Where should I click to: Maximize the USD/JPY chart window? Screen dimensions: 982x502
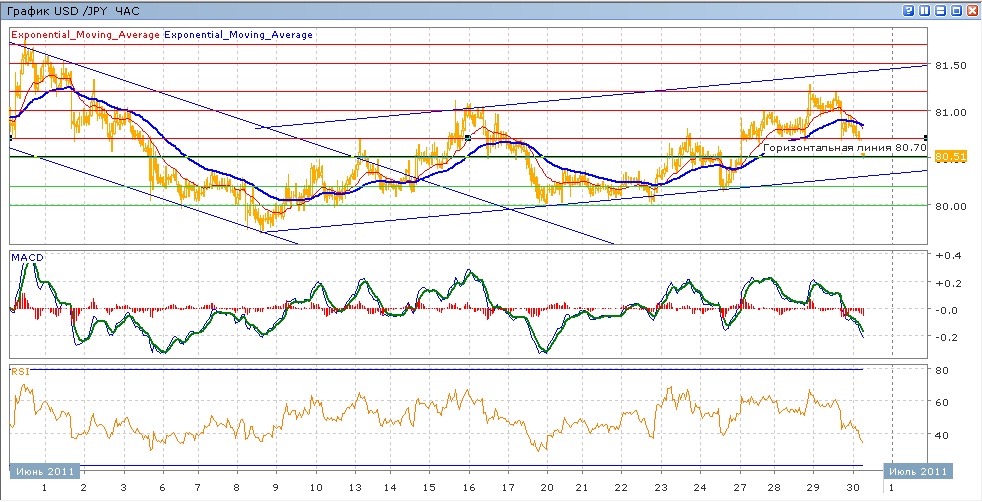[x=956, y=10]
